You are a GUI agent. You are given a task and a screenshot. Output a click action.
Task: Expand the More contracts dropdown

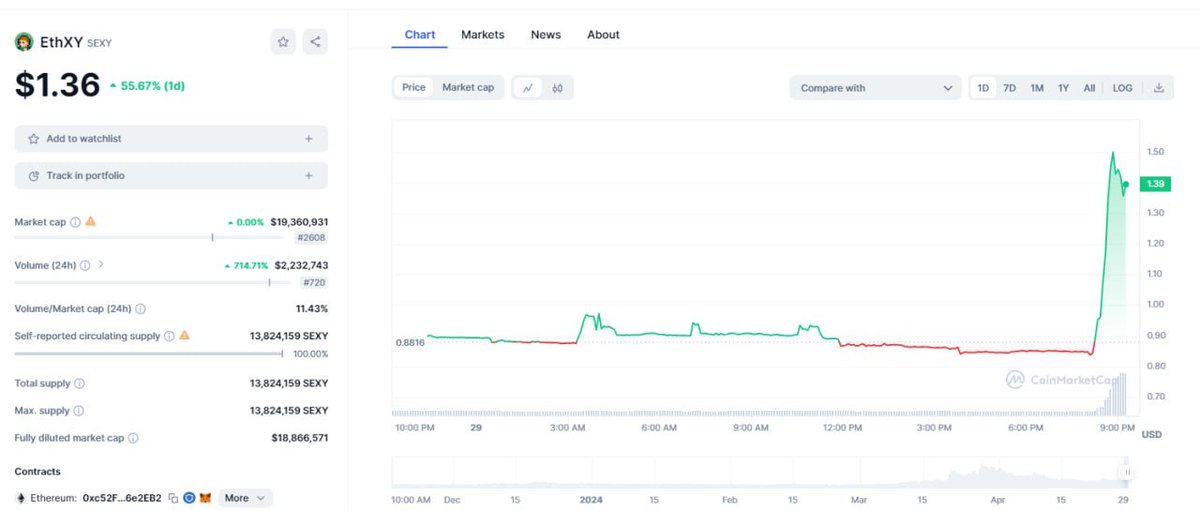click(x=245, y=498)
